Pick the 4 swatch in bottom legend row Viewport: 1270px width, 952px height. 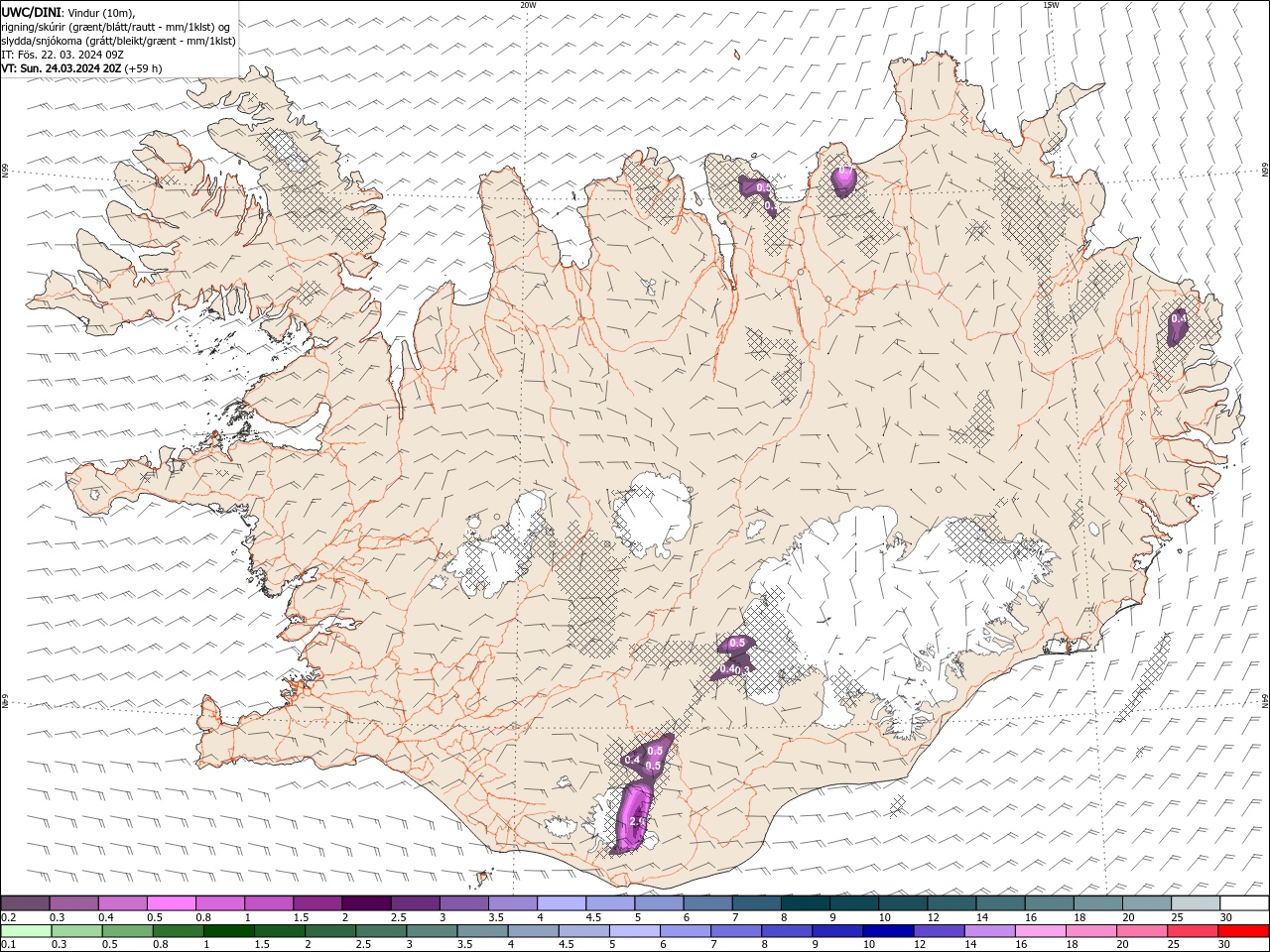point(533,931)
